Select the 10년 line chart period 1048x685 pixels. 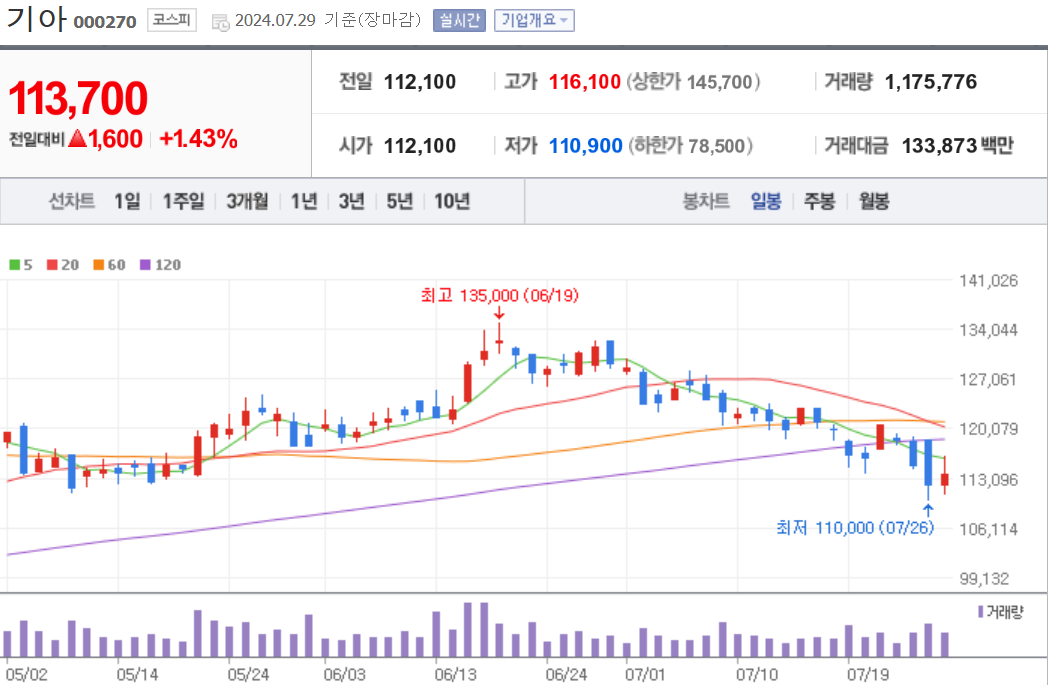tap(452, 200)
